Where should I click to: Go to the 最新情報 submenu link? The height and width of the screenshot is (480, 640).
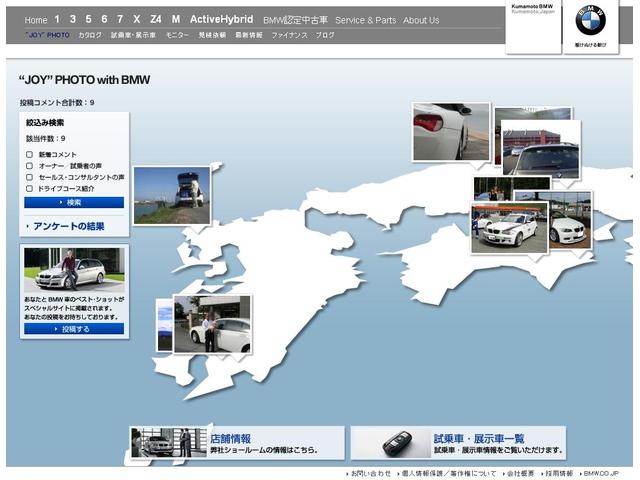249,35
